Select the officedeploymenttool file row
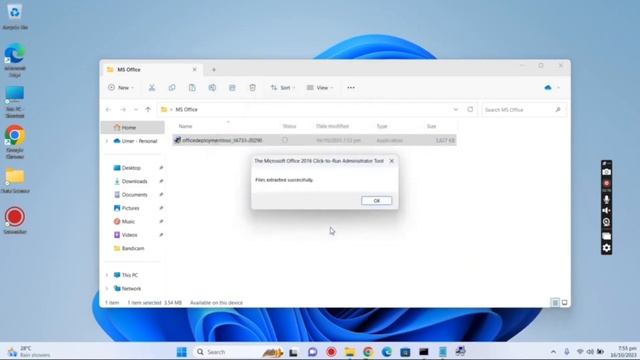Viewport: 640px width, 360px height. click(314, 140)
